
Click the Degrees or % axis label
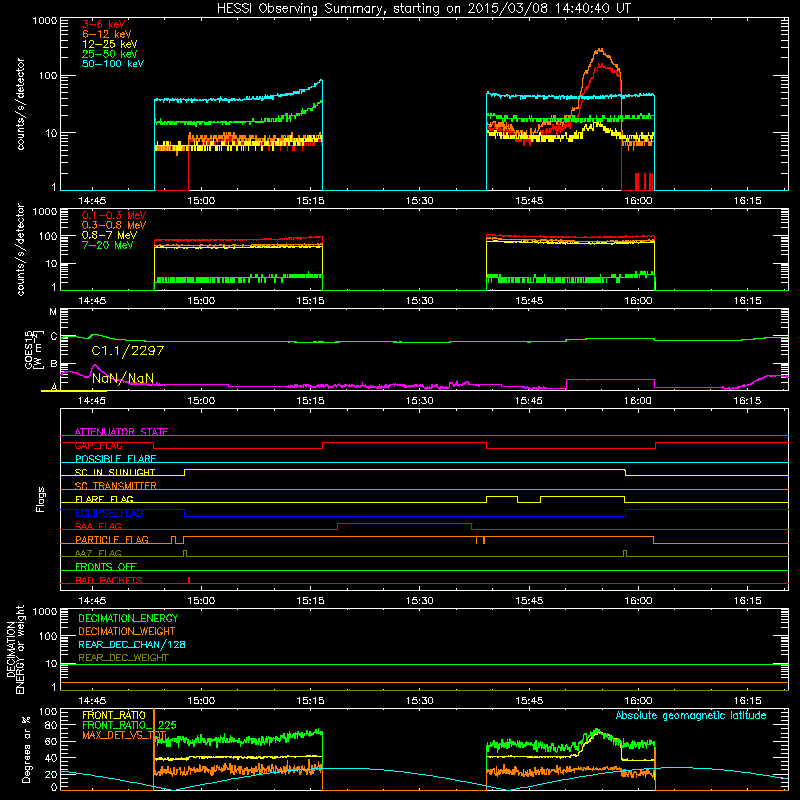tap(26, 749)
